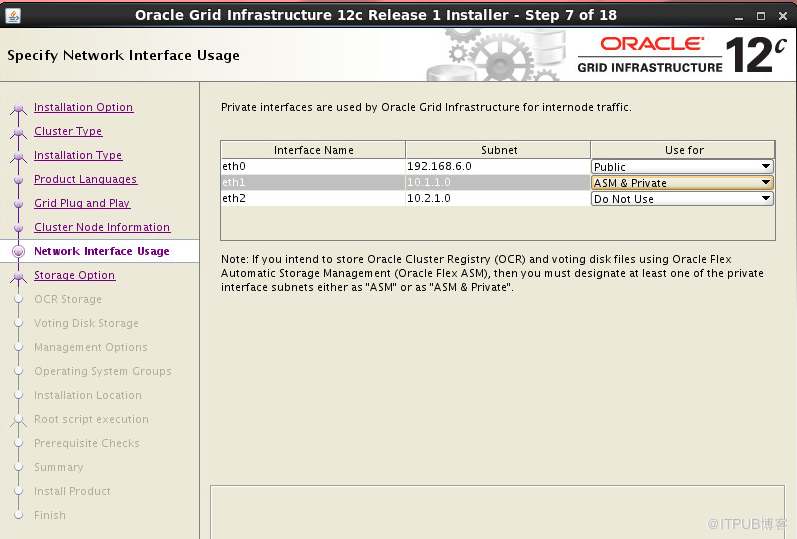
Task: Open the Installation Option step link
Action: [x=83, y=107]
